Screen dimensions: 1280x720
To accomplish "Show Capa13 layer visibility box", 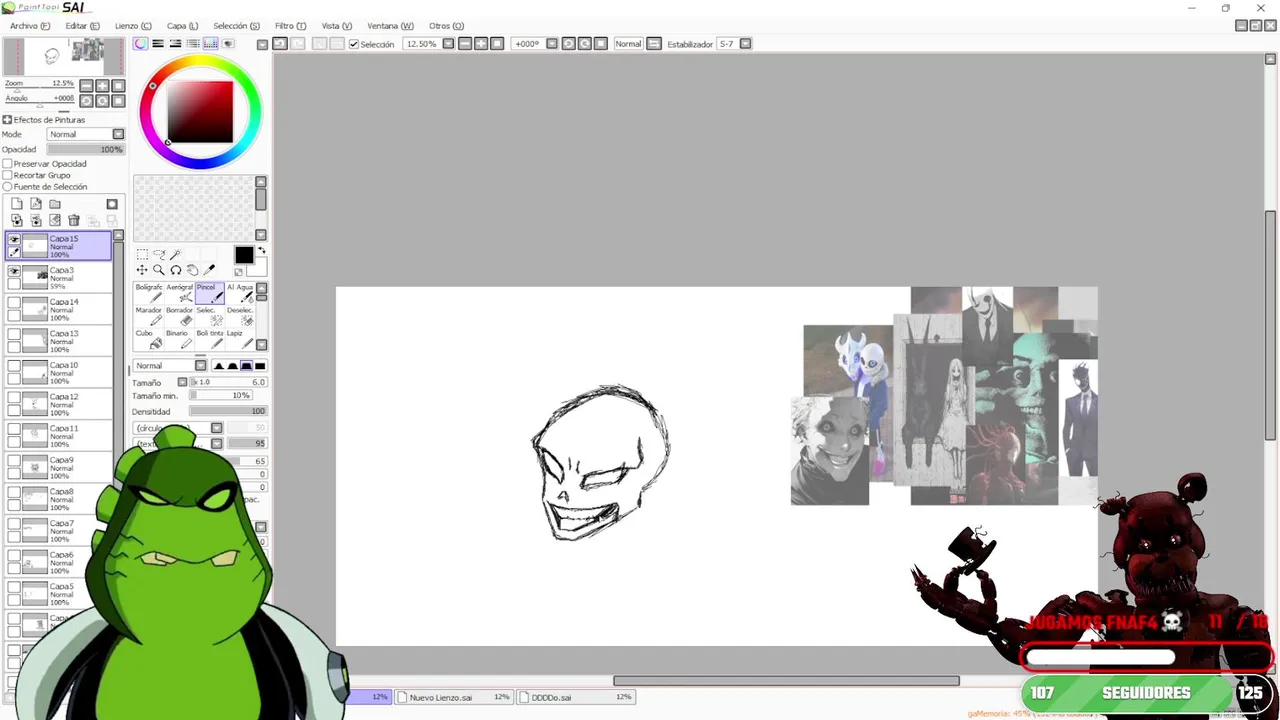I will tap(14, 335).
